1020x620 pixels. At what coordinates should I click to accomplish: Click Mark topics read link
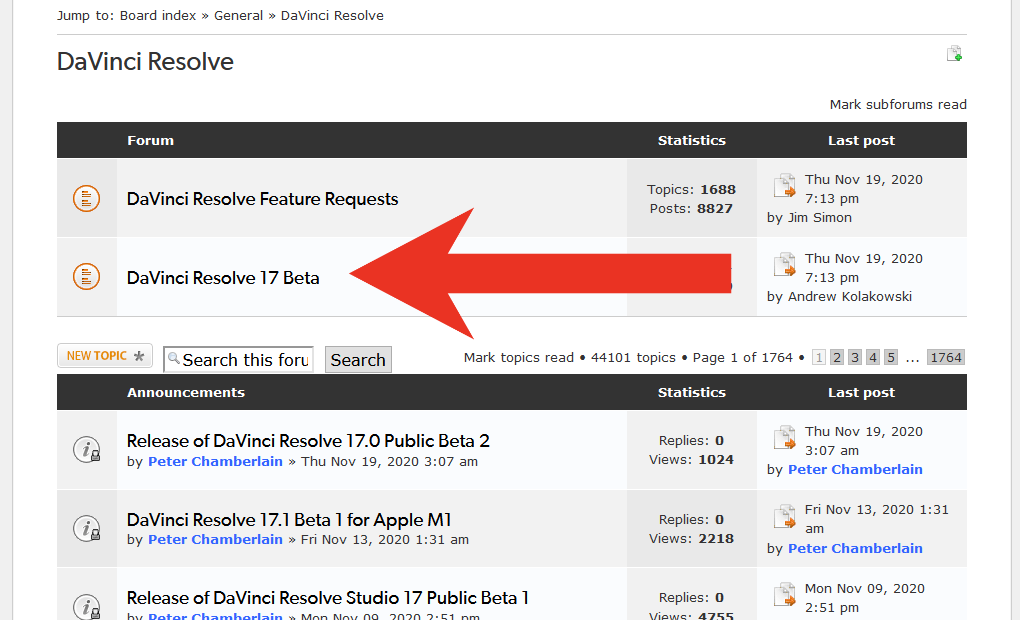(x=518, y=358)
